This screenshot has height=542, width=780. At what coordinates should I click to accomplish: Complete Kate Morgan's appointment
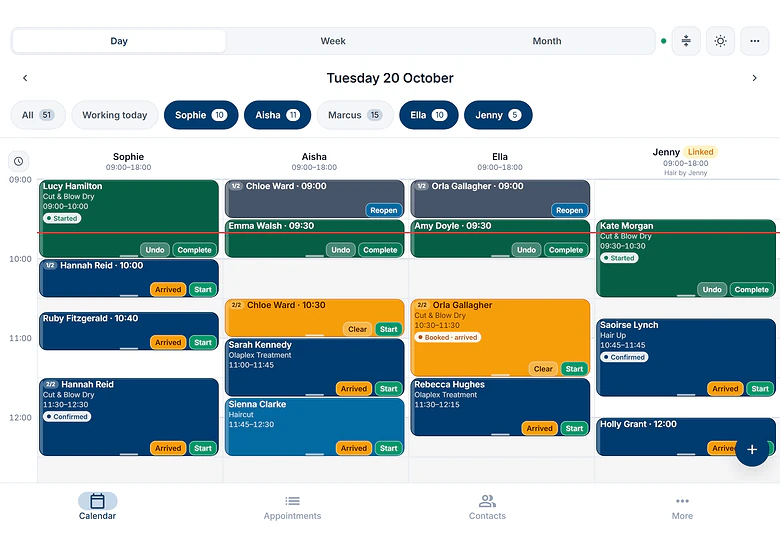[x=752, y=289]
